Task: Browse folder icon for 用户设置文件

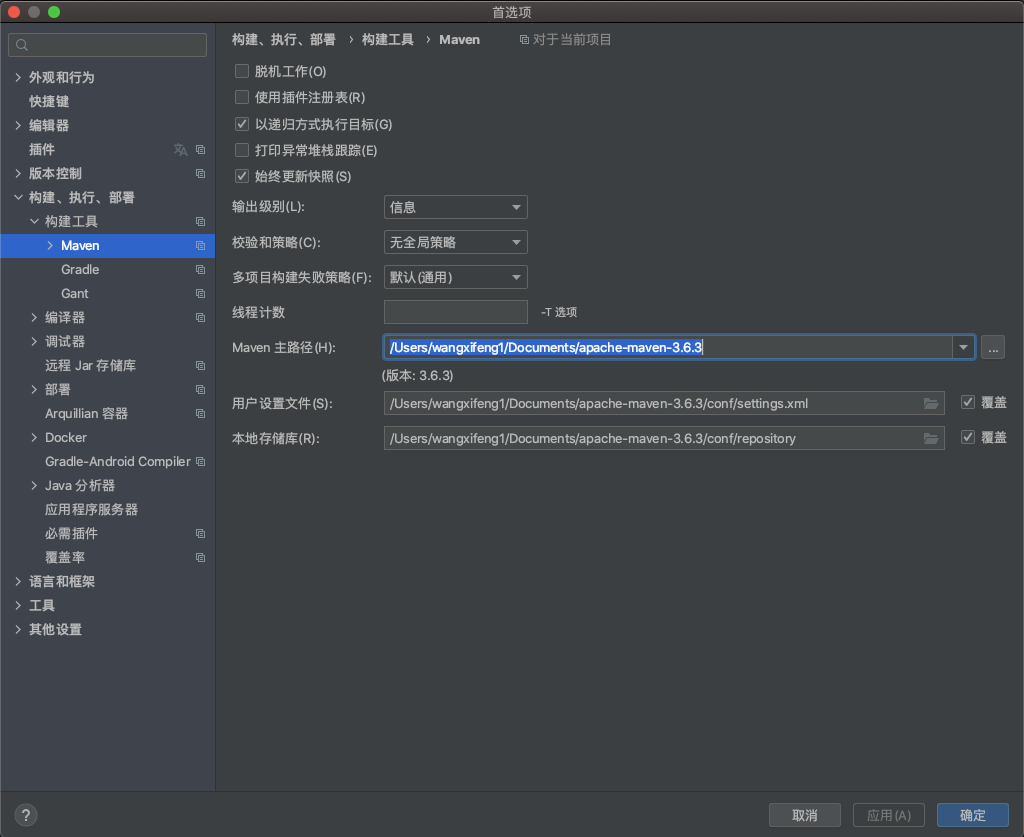Action: (931, 403)
